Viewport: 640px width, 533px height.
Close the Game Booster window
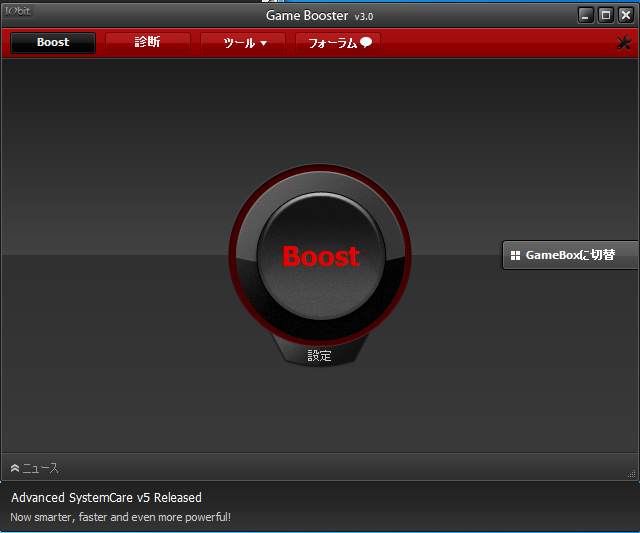pos(626,16)
